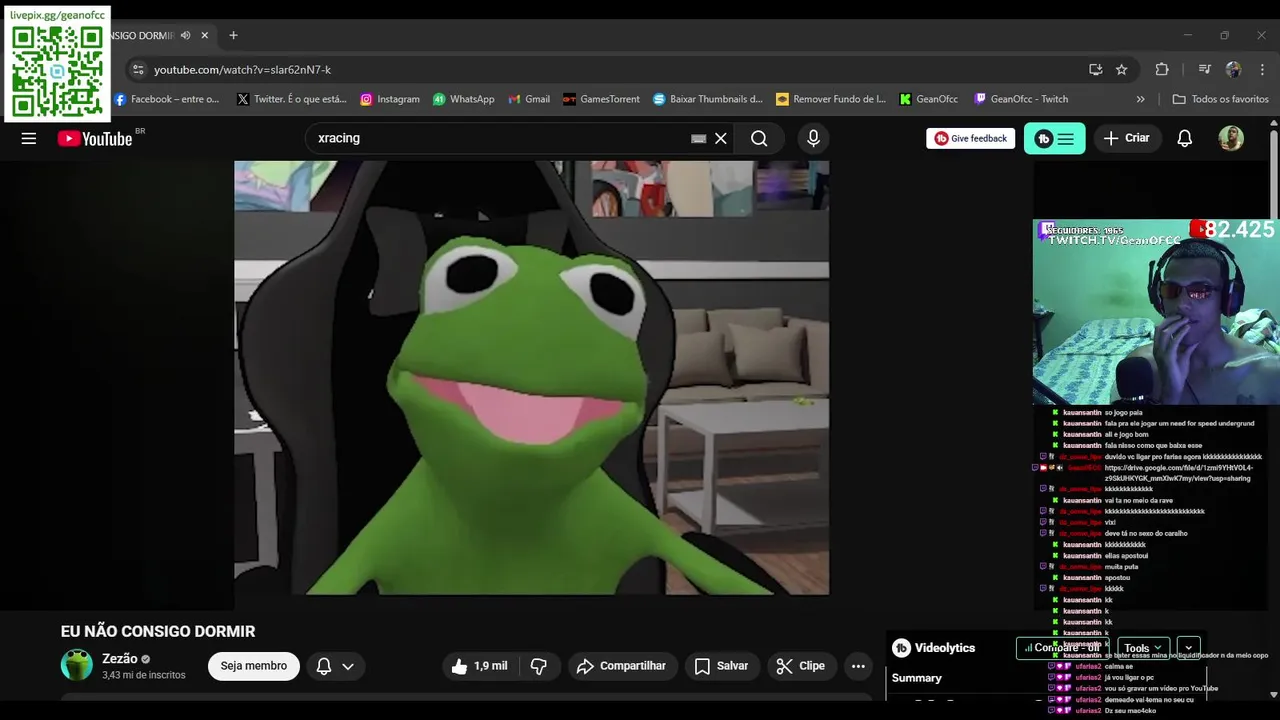The height and width of the screenshot is (720, 1280).
Task: Open the Zezão channel name link
Action: click(119, 659)
